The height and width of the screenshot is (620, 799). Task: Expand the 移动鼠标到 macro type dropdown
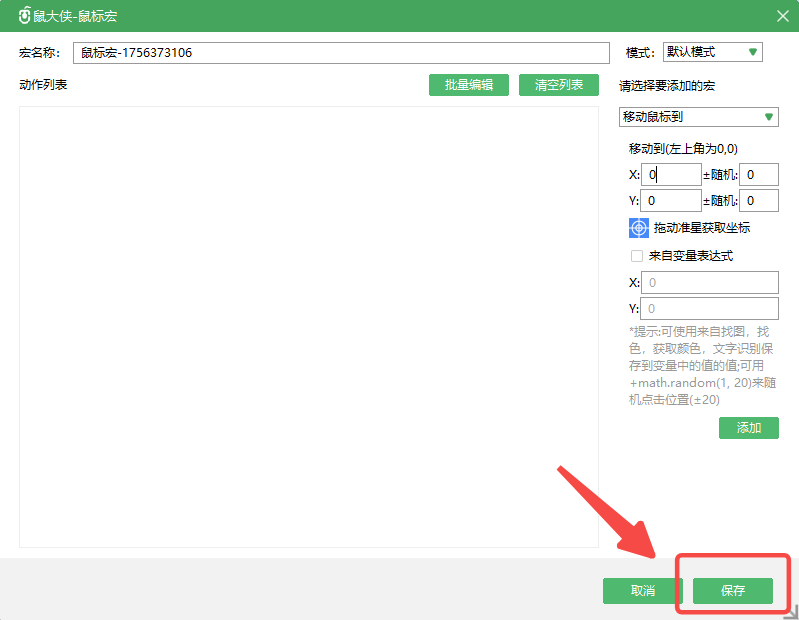[x=698, y=117]
